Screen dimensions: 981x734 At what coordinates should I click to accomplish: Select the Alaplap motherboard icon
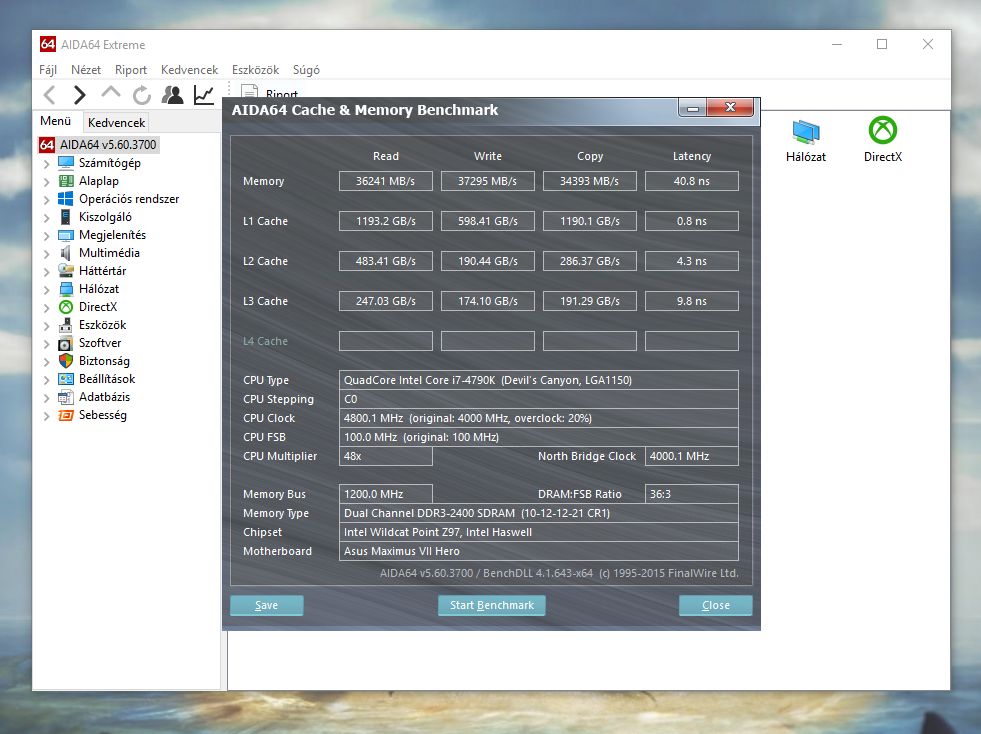(x=66, y=181)
